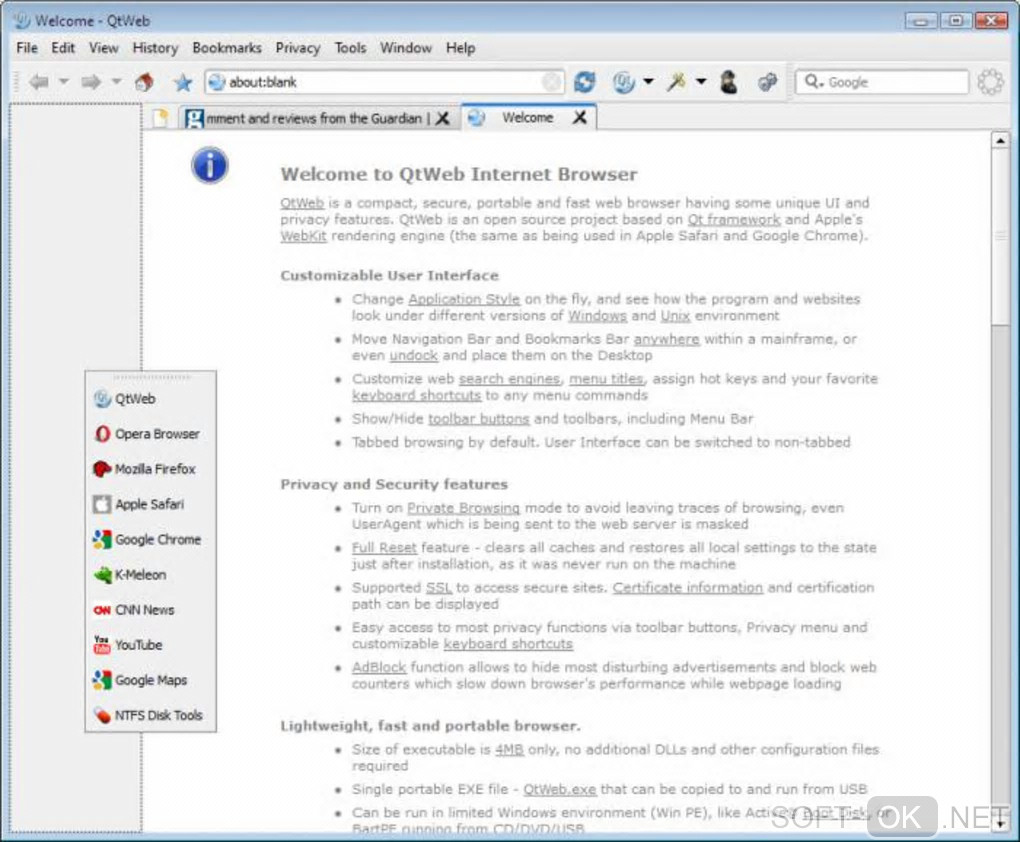Open the History menu
Screen dimensions: 1020x842
[x=155, y=48]
